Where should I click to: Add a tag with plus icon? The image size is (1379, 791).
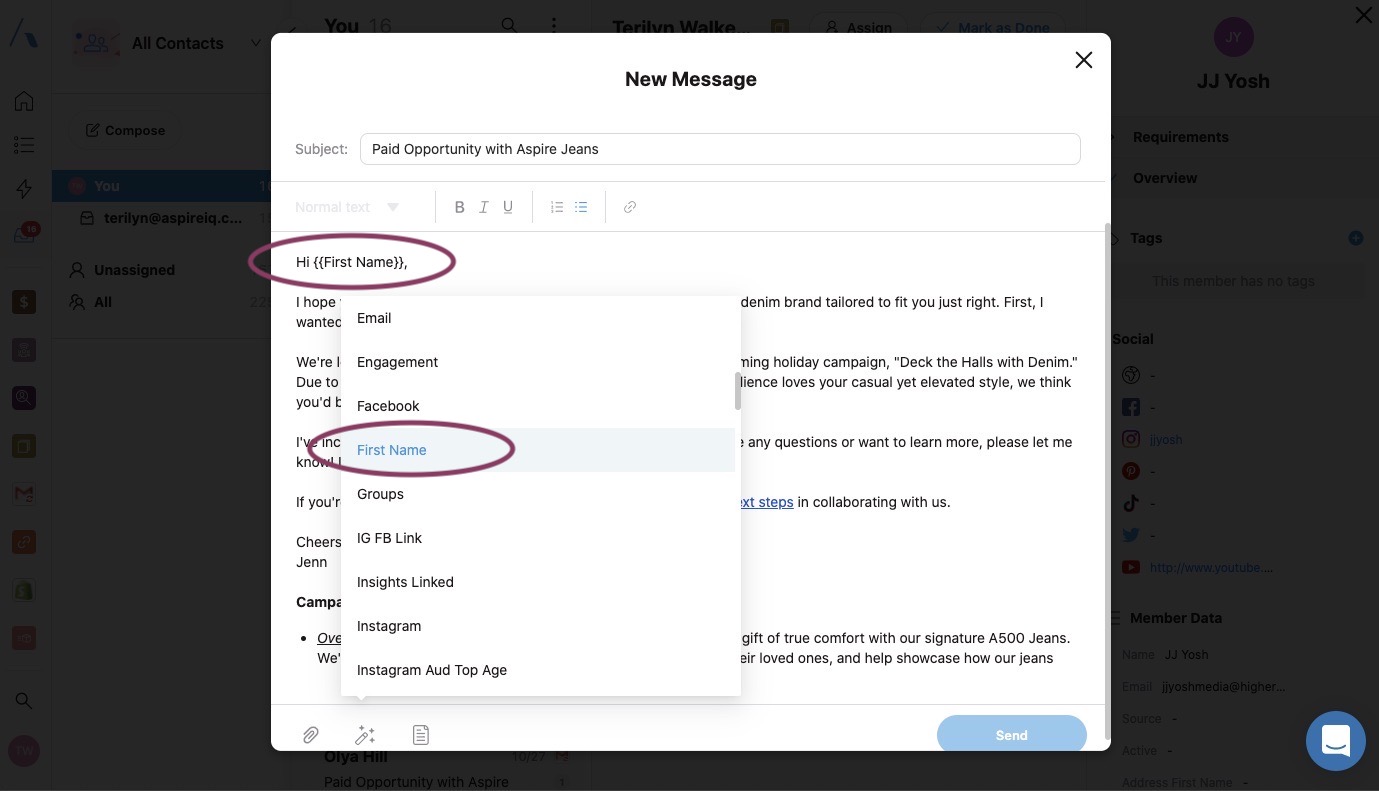(1355, 238)
